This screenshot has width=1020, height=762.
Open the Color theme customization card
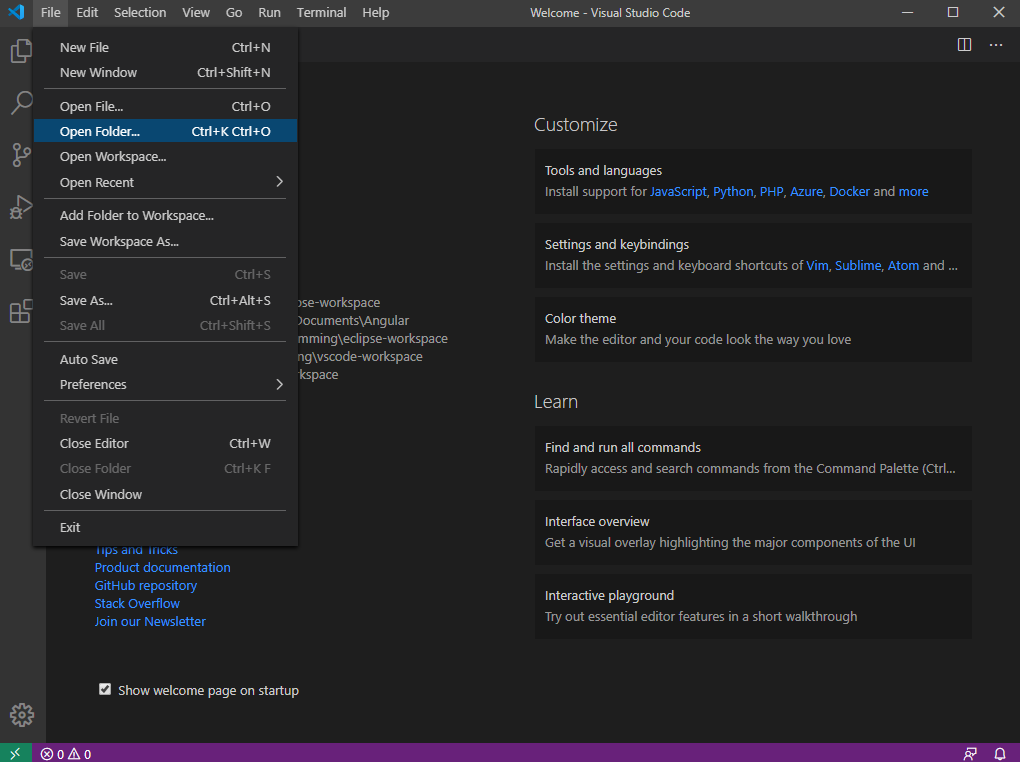tap(753, 329)
